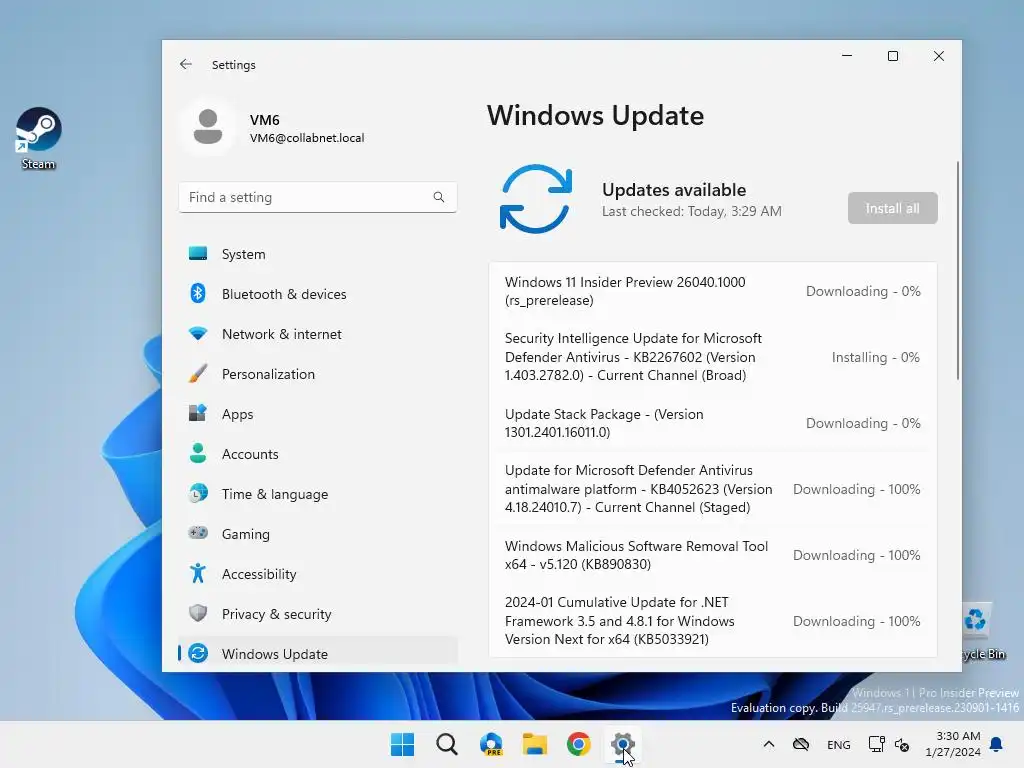1024x768 pixels.
Task: Open Accounts person icon
Action: point(198,453)
